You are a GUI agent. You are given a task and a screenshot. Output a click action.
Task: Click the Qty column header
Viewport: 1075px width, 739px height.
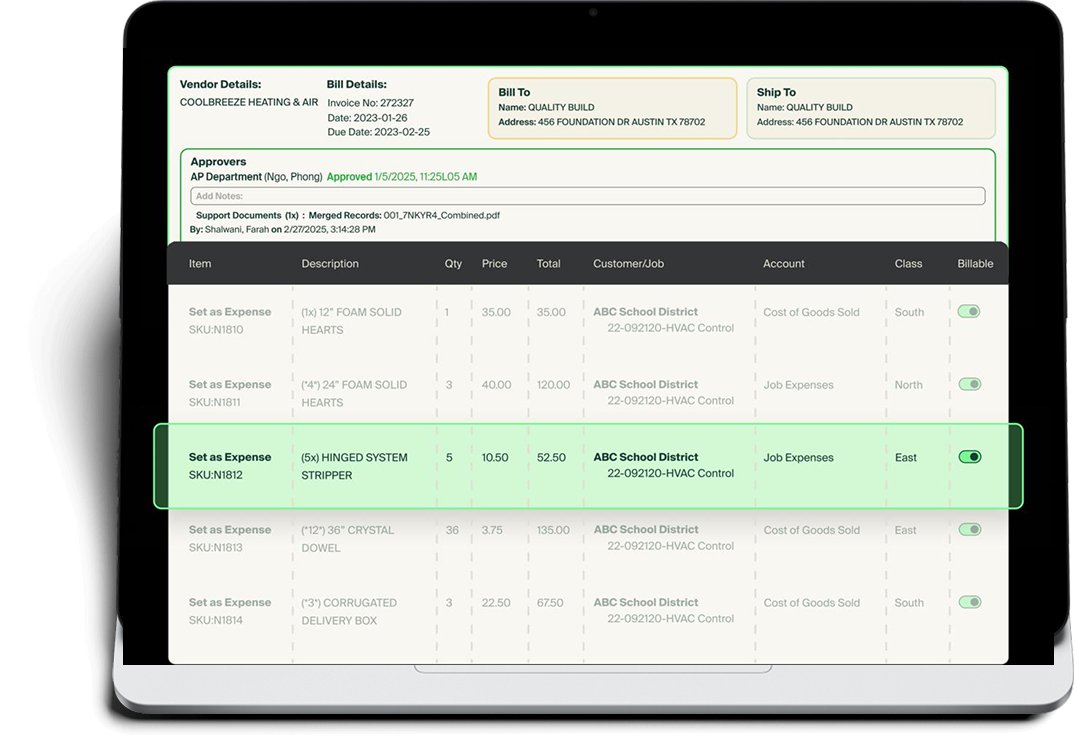click(453, 264)
